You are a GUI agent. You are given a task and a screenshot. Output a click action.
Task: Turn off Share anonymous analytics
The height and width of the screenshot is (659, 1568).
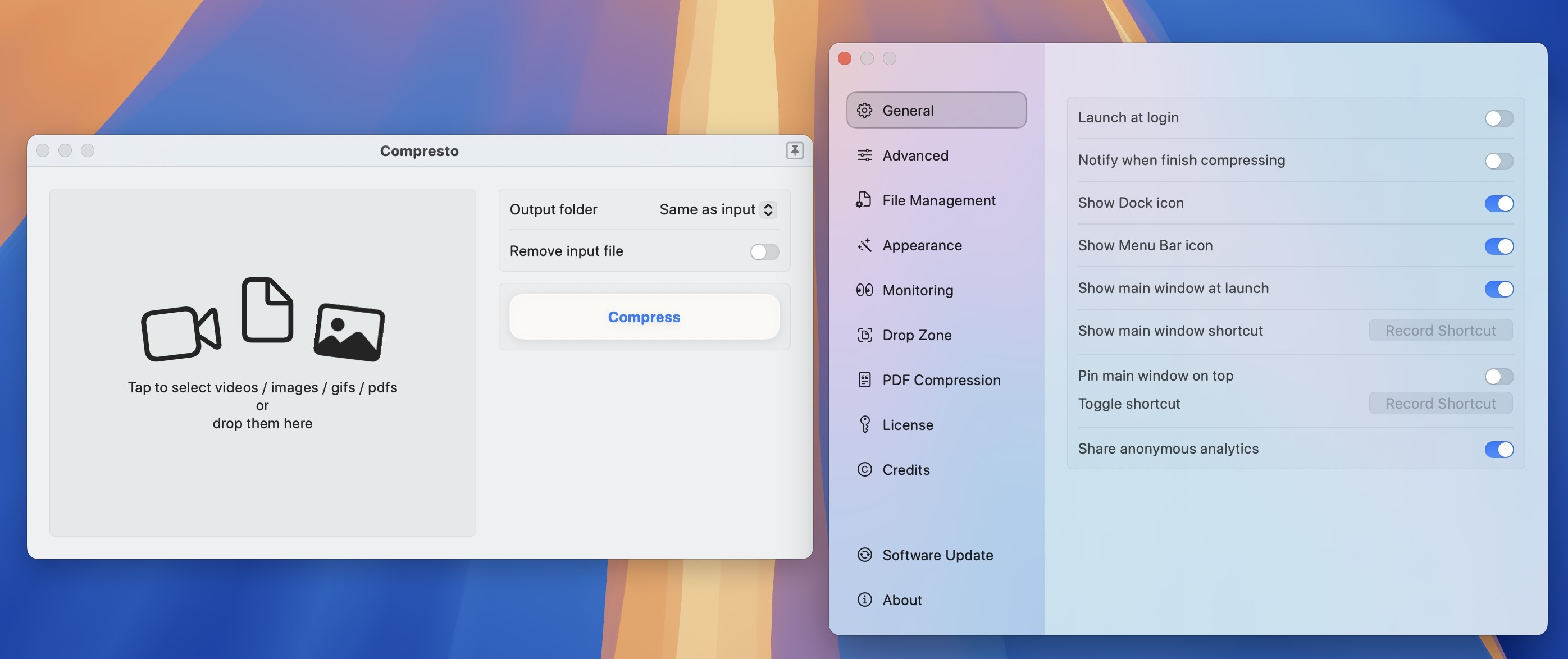pos(1498,449)
